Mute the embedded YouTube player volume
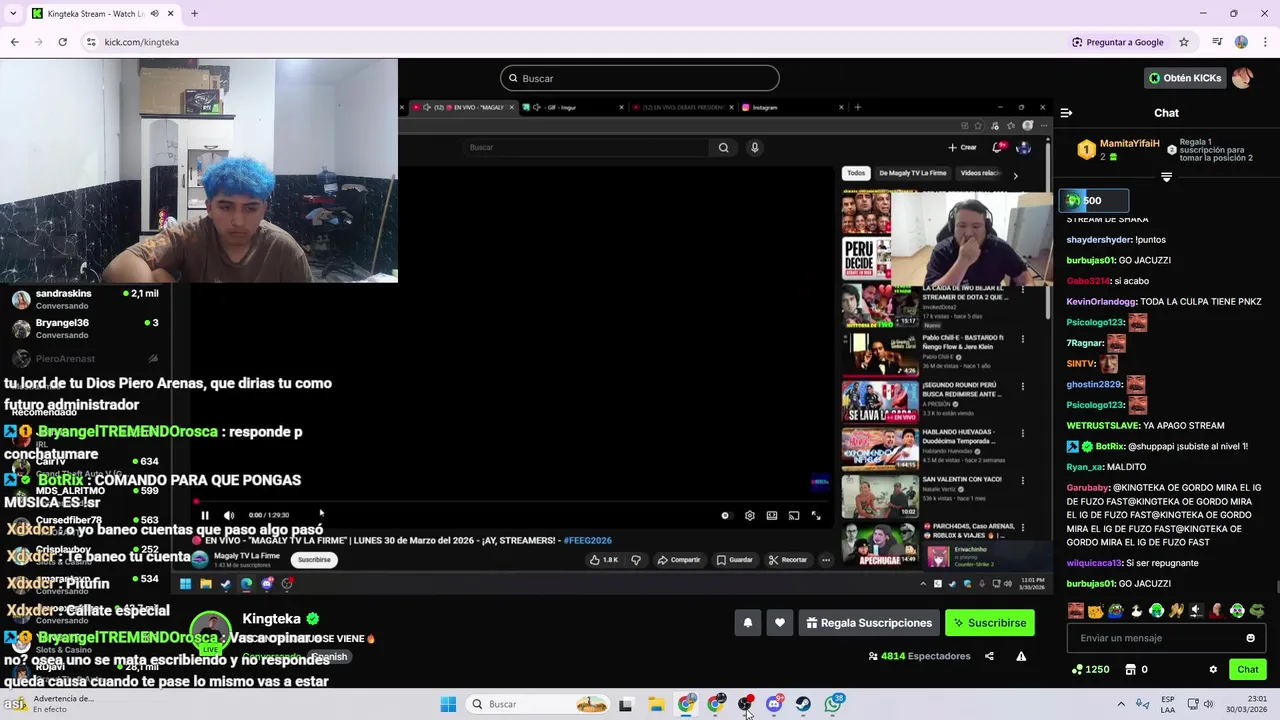 click(228, 515)
